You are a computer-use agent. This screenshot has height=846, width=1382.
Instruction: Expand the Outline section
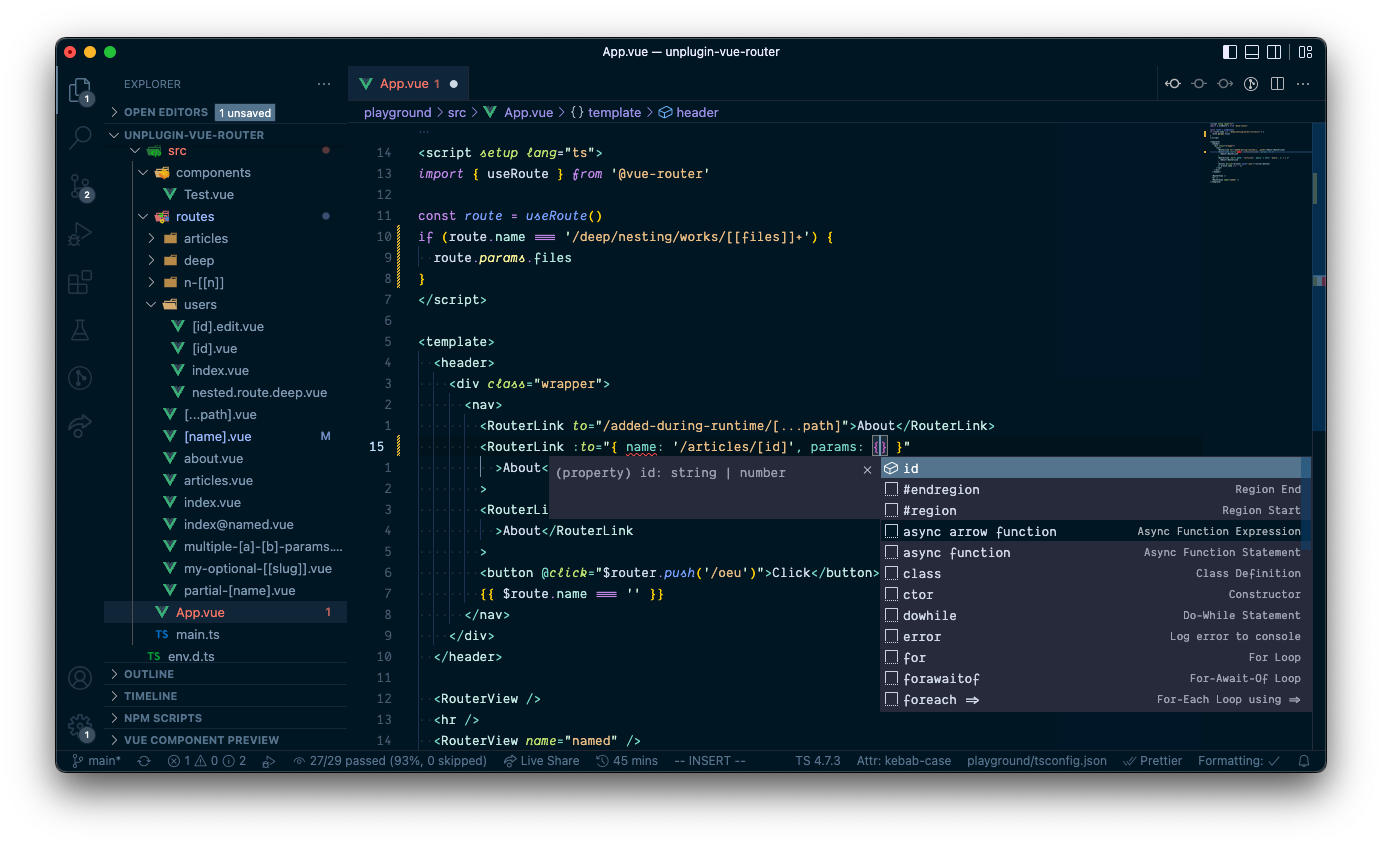click(x=225, y=674)
